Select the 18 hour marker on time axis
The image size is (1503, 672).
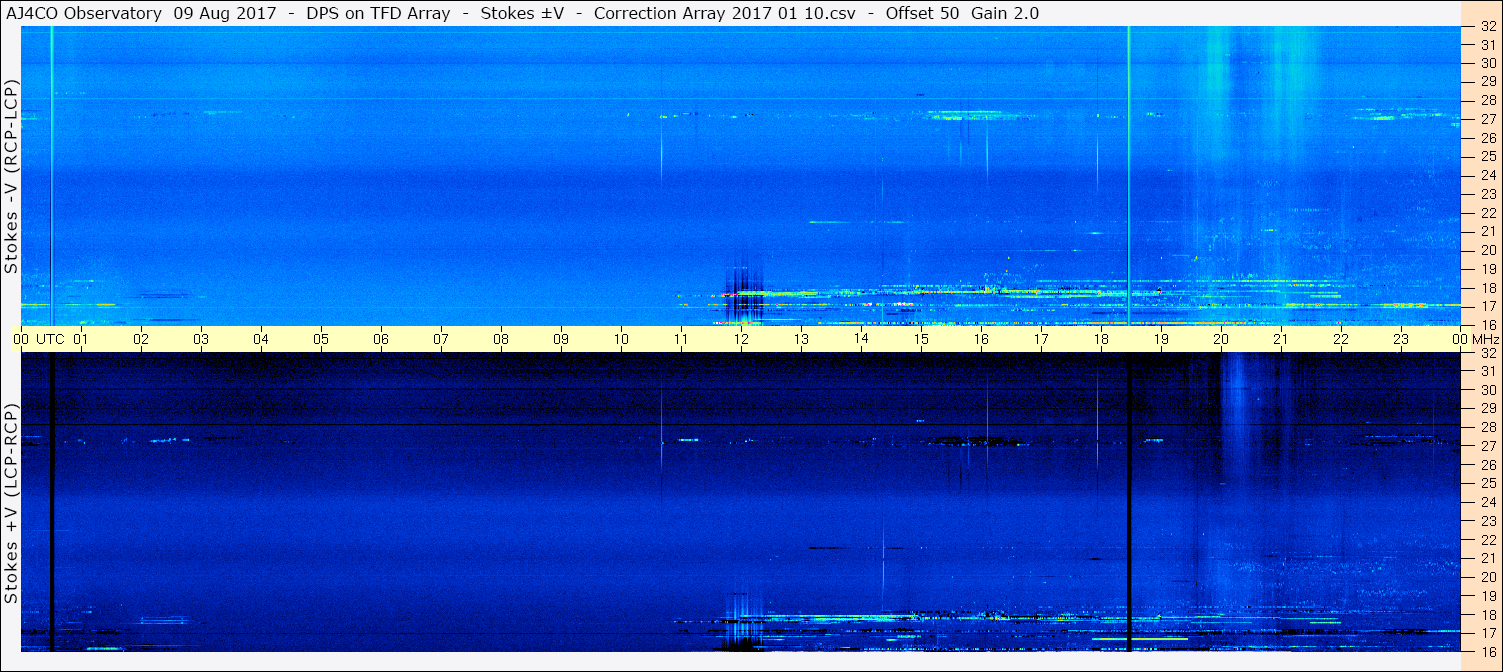[1101, 339]
